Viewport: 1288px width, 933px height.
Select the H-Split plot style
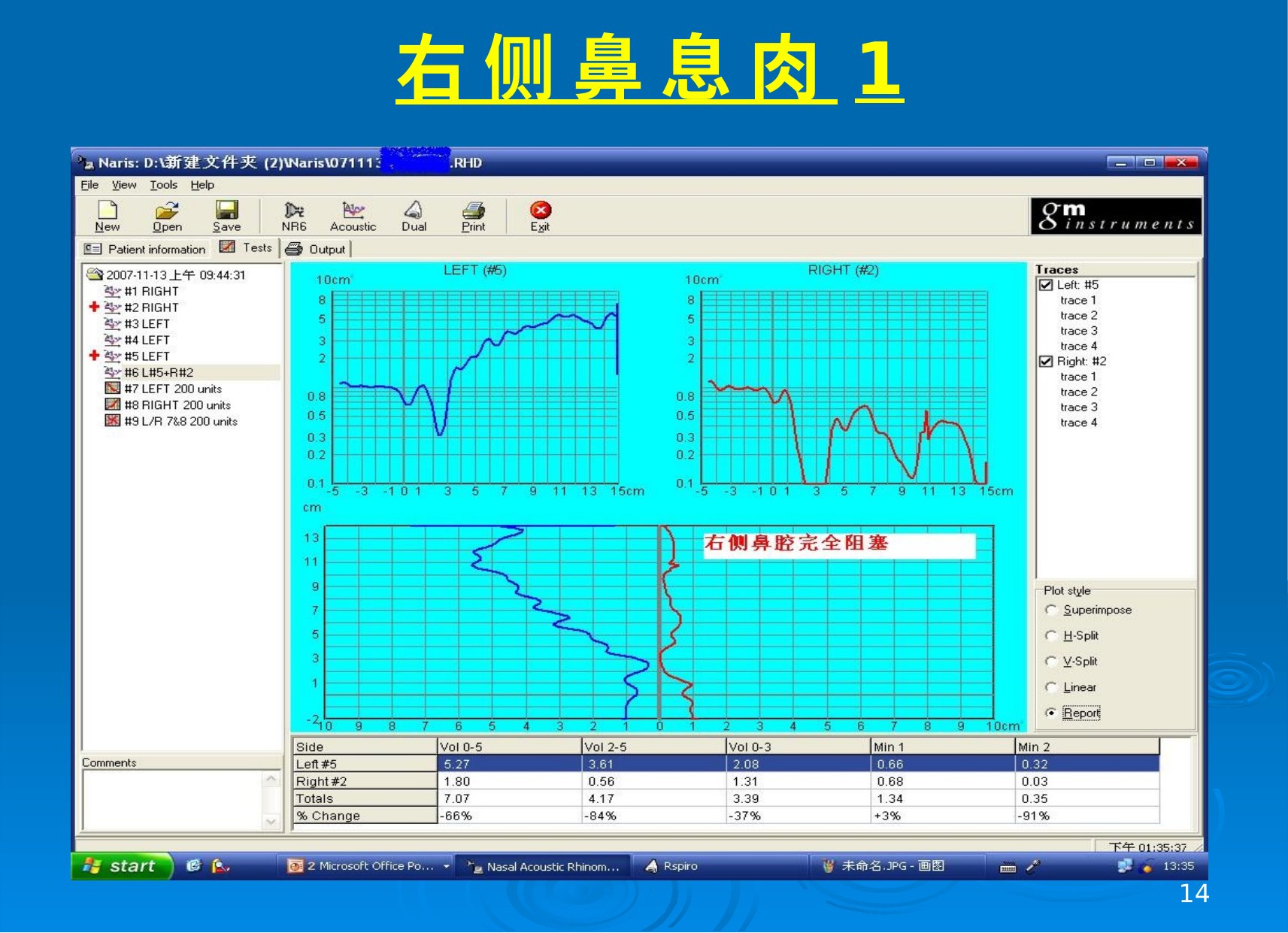[x=1051, y=635]
